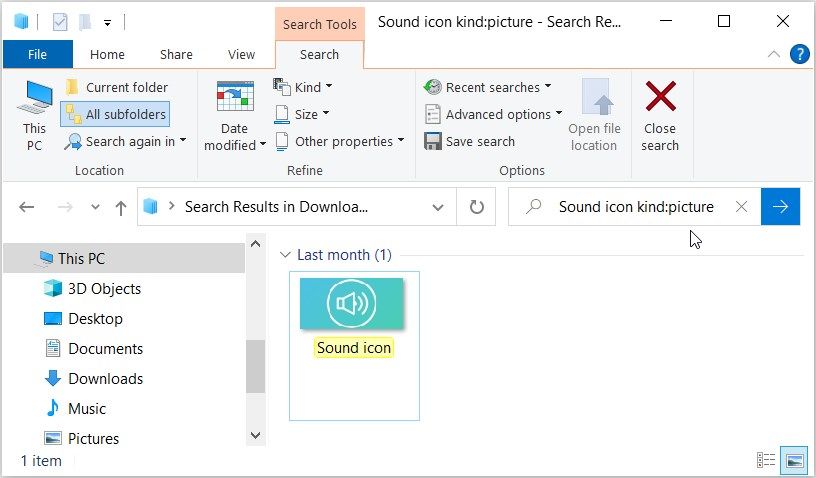The image size is (816, 478).
Task: Switch to large thumbnails view
Action: (x=795, y=460)
